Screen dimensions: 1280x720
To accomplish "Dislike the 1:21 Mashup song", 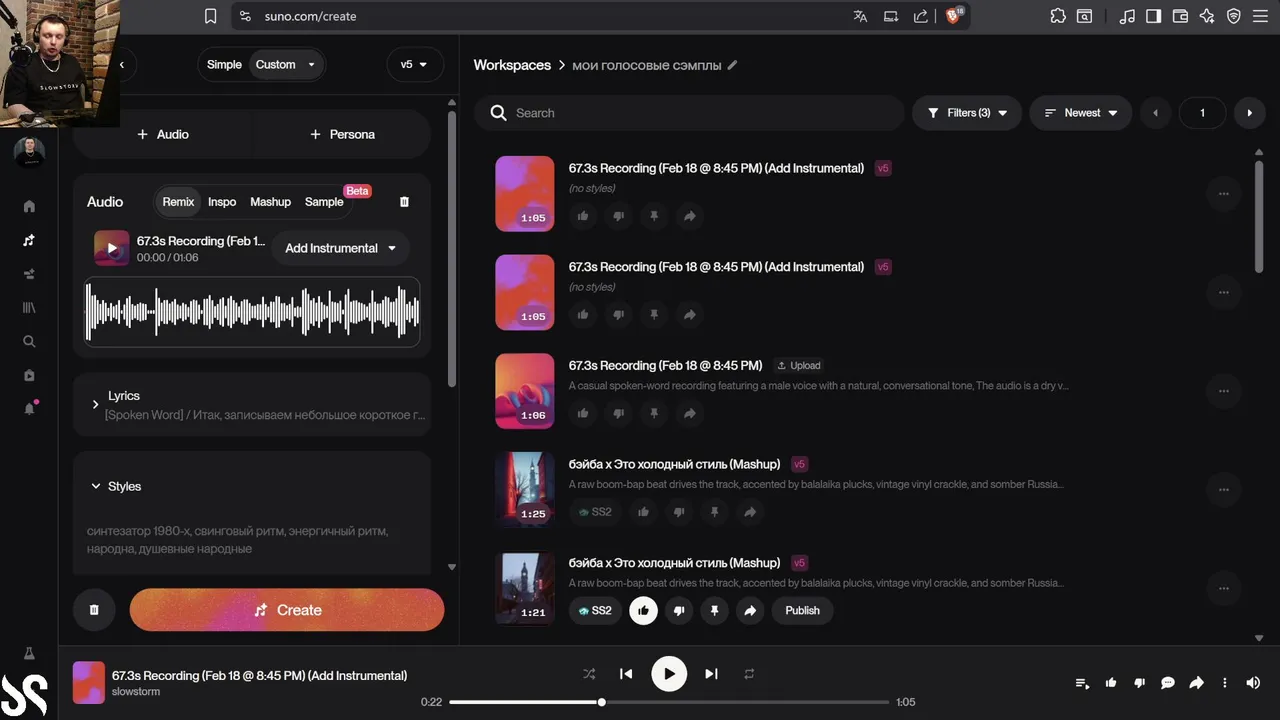I will 679,611.
